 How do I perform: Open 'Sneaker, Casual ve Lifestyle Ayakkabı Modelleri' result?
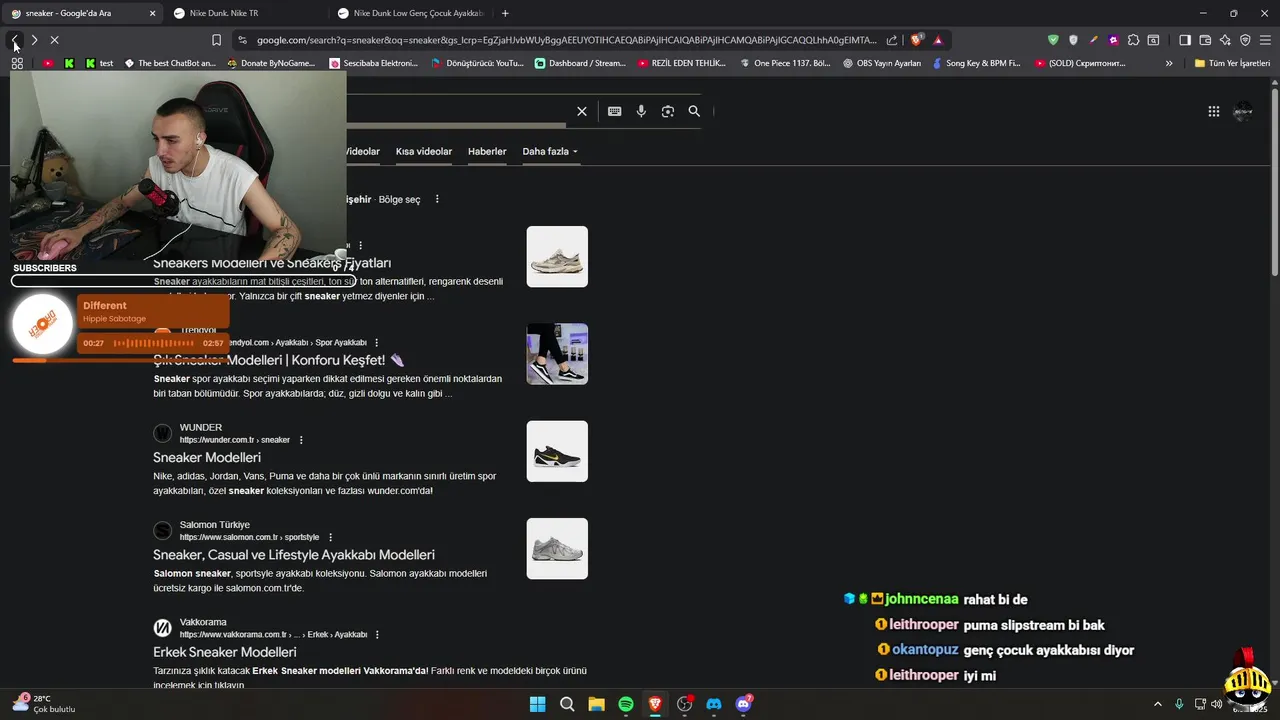click(x=294, y=554)
